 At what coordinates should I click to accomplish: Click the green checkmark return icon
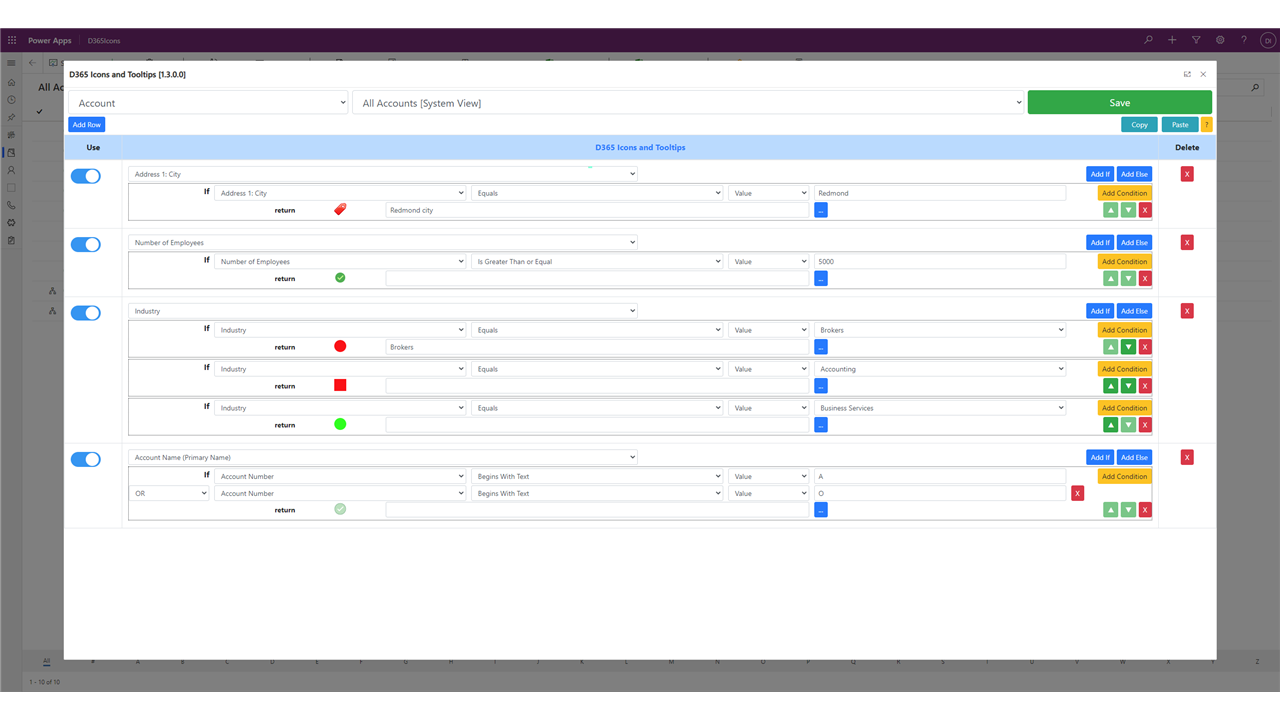(340, 278)
